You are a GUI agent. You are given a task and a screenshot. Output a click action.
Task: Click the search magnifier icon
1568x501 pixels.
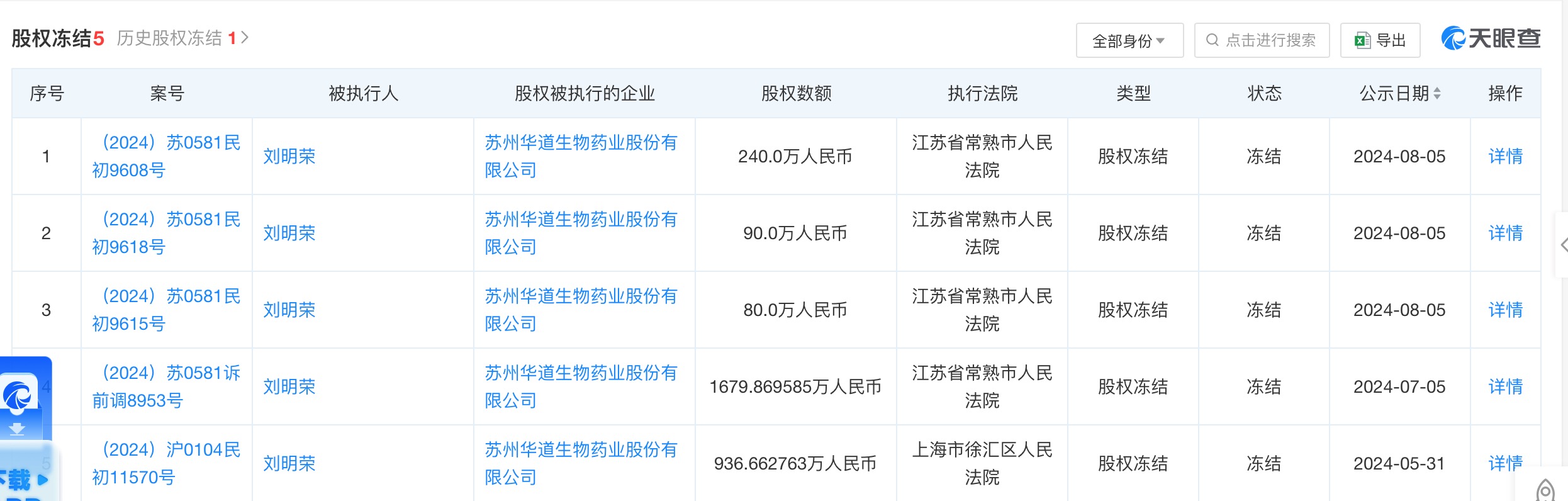1212,40
